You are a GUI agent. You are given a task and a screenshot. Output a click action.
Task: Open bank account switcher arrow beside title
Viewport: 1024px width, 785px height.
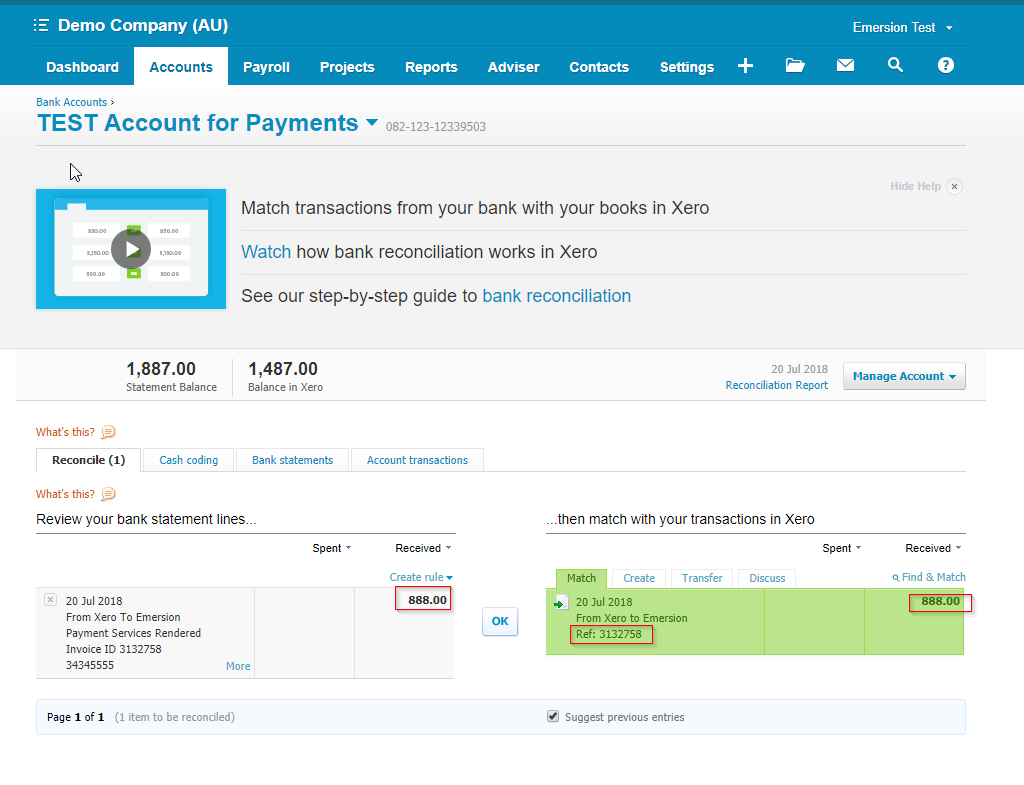pyautogui.click(x=372, y=123)
